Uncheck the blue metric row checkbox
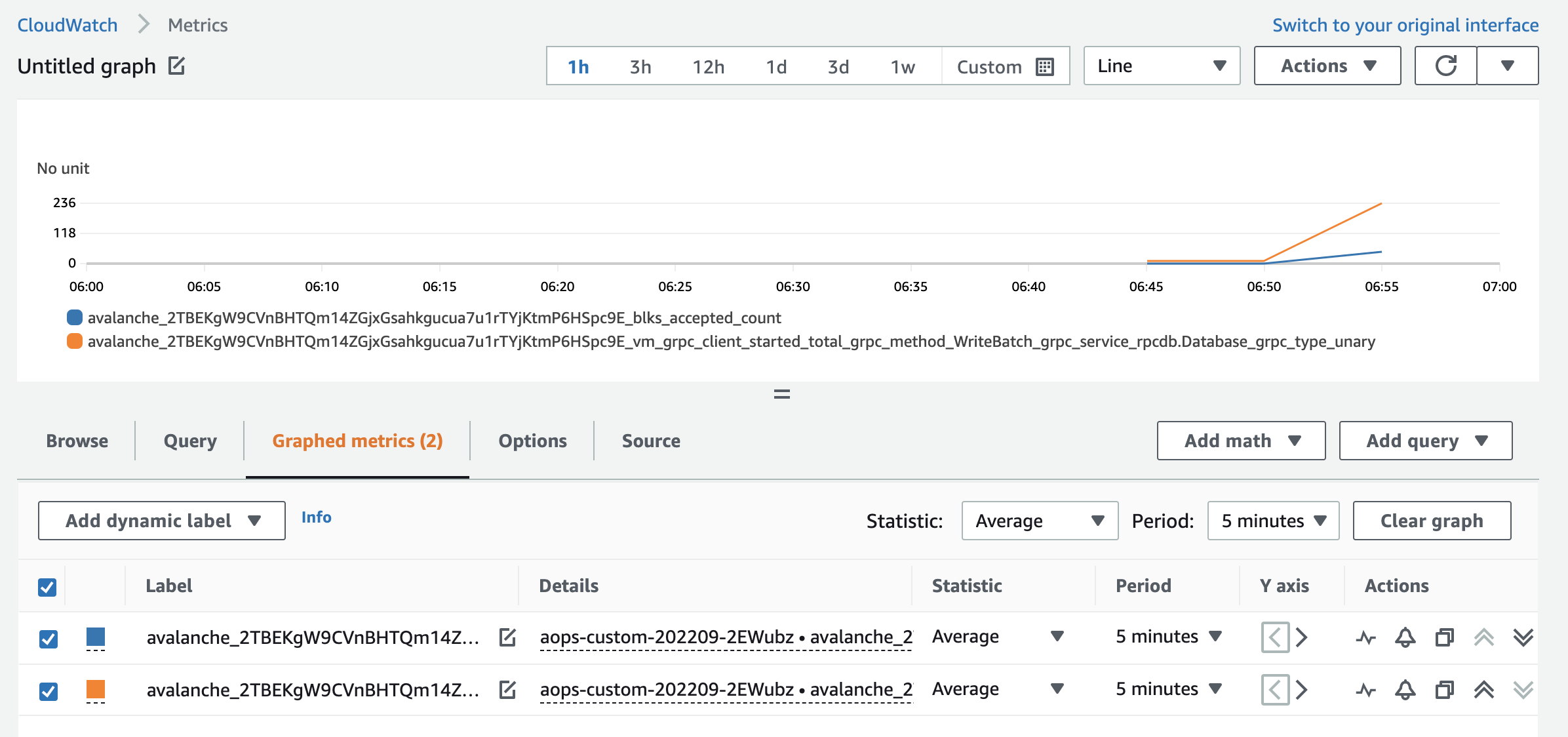This screenshot has width=1568, height=737. pyautogui.click(x=49, y=639)
